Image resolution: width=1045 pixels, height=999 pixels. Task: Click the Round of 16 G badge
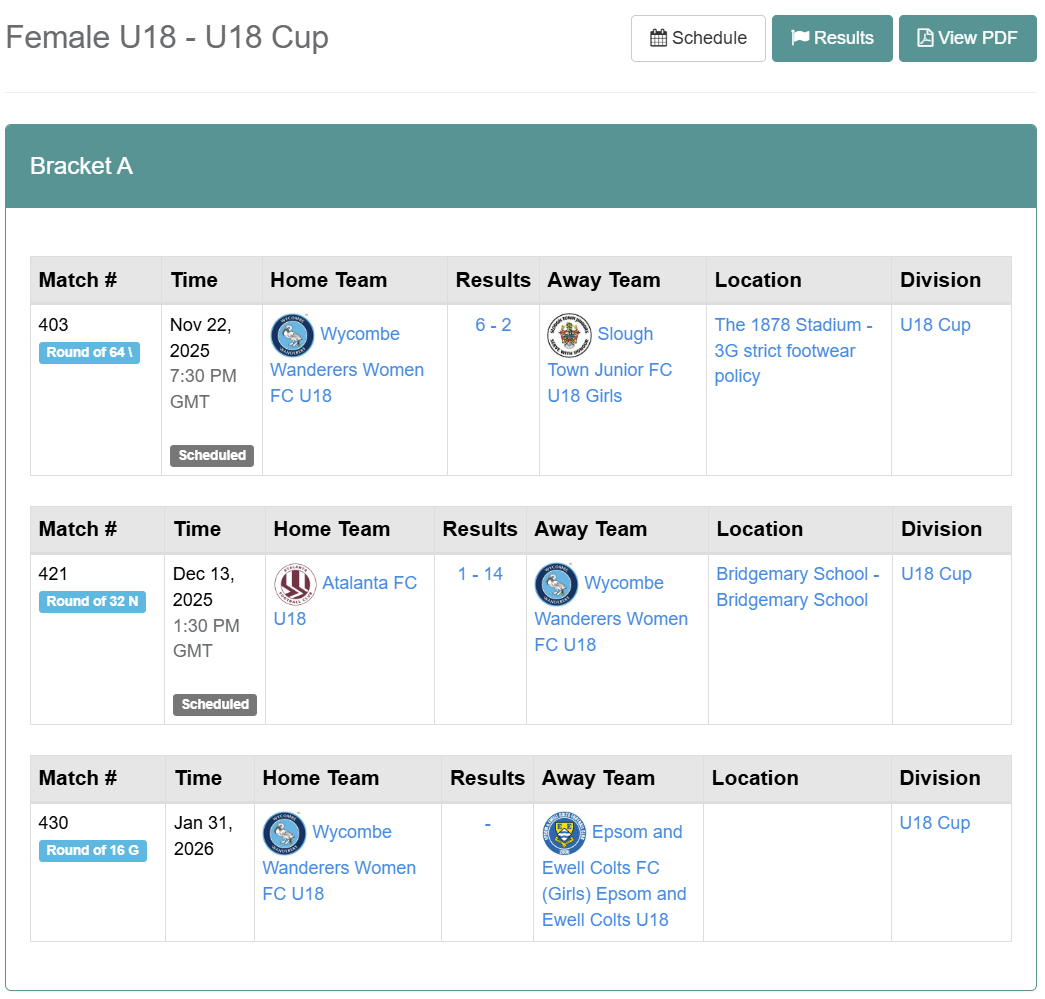(x=92, y=850)
